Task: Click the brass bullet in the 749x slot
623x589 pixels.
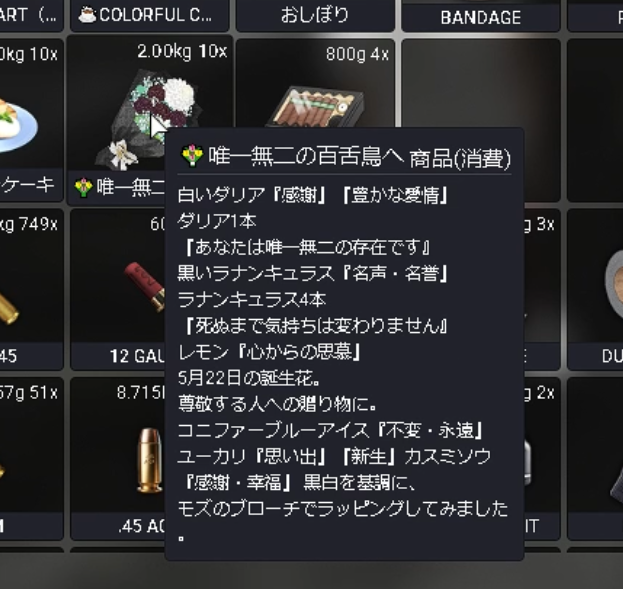Action: pyautogui.click(x=9, y=308)
